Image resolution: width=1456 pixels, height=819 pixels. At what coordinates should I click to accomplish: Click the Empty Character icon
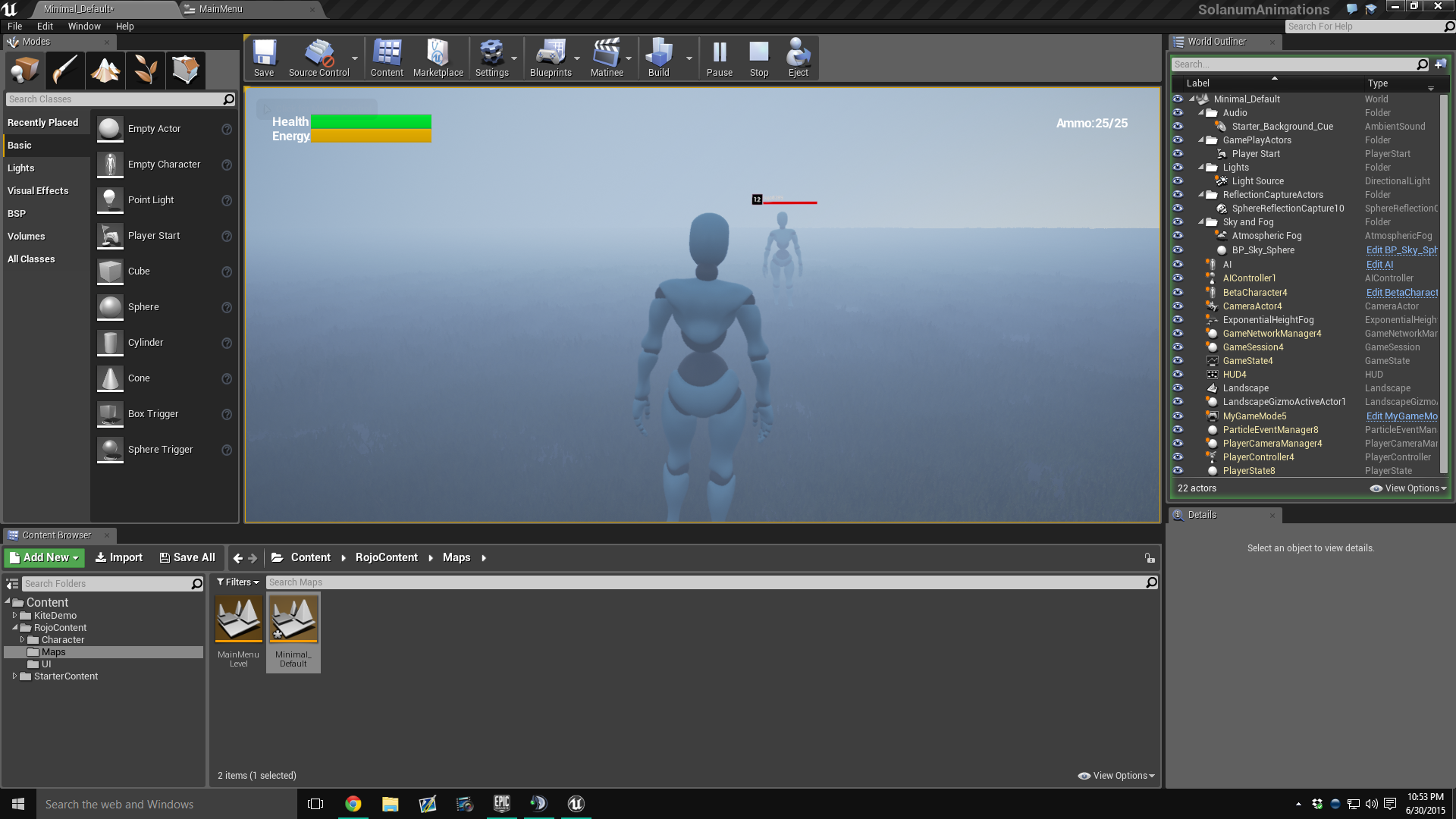(110, 165)
